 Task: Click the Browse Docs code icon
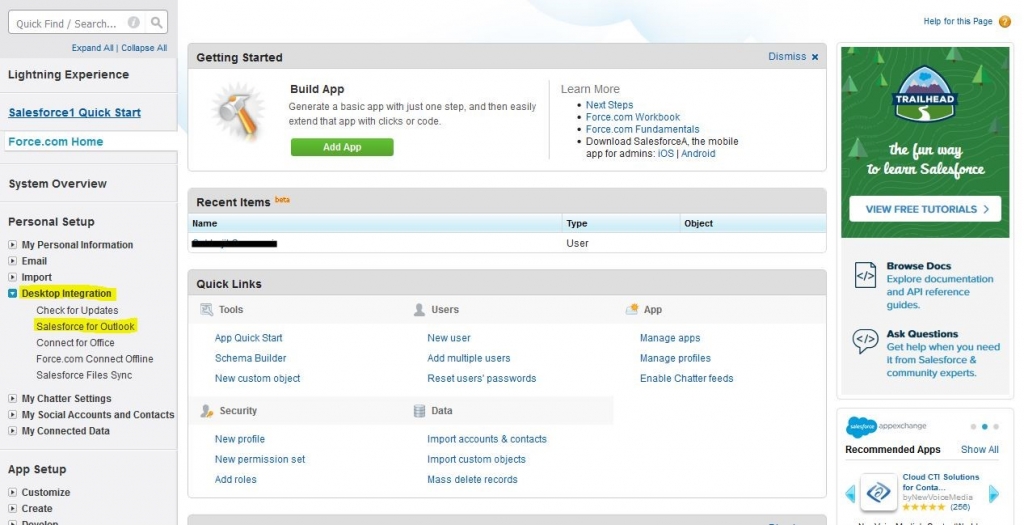pyautogui.click(x=865, y=275)
